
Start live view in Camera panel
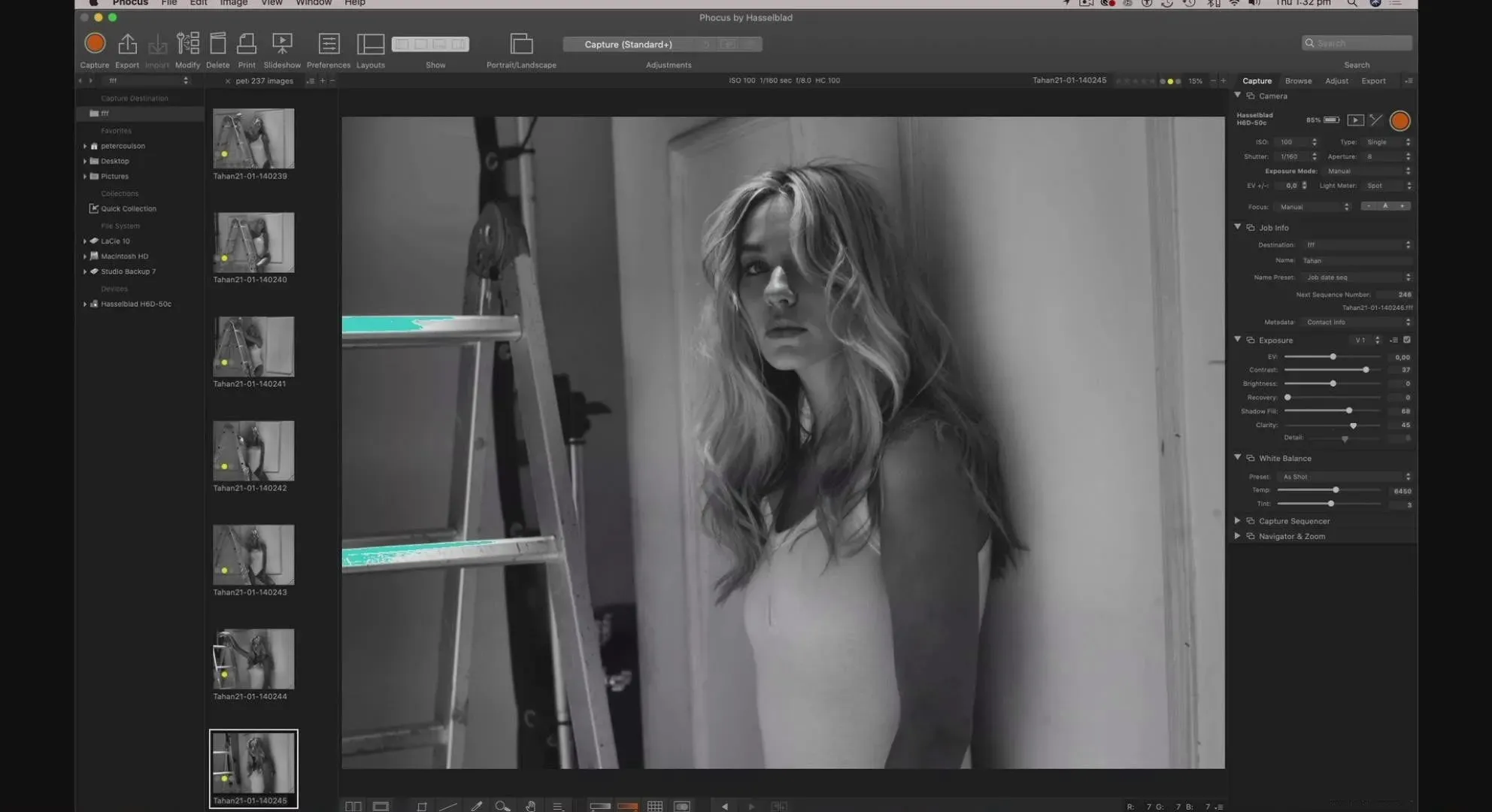(1355, 120)
